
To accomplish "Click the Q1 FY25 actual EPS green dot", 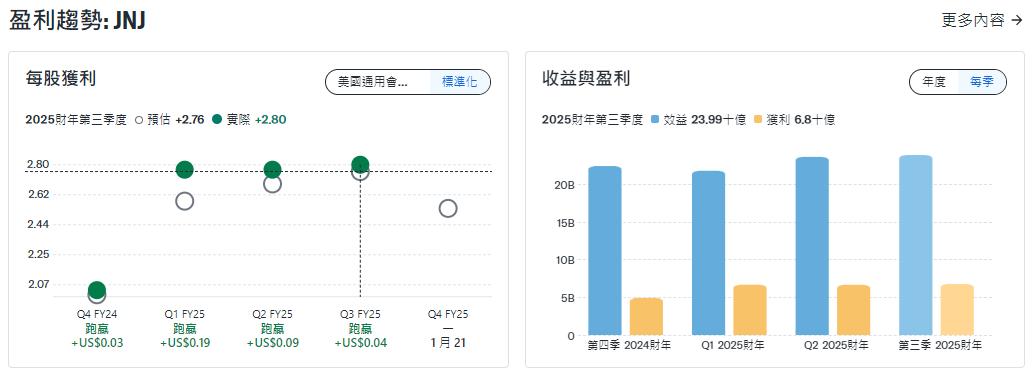I will click(185, 170).
